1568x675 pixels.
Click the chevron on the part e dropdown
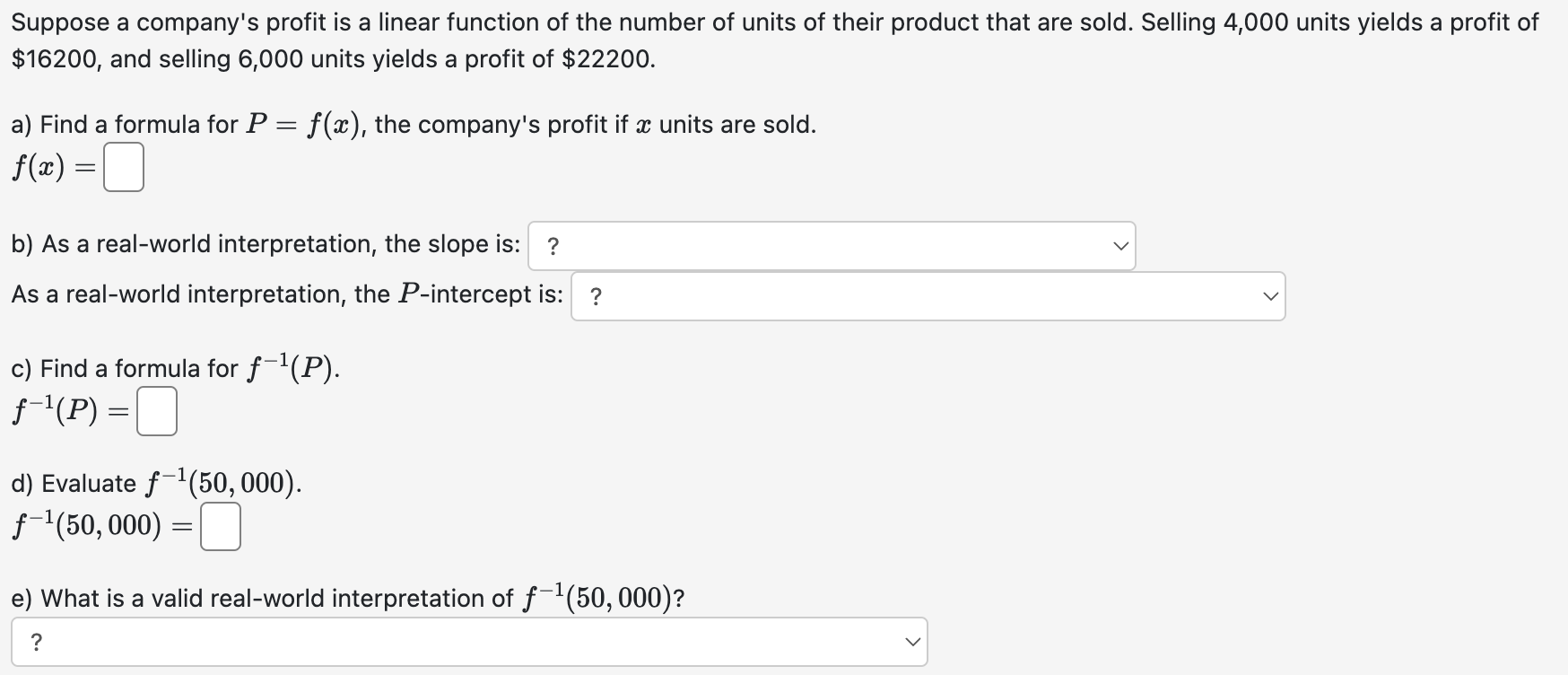(x=913, y=641)
